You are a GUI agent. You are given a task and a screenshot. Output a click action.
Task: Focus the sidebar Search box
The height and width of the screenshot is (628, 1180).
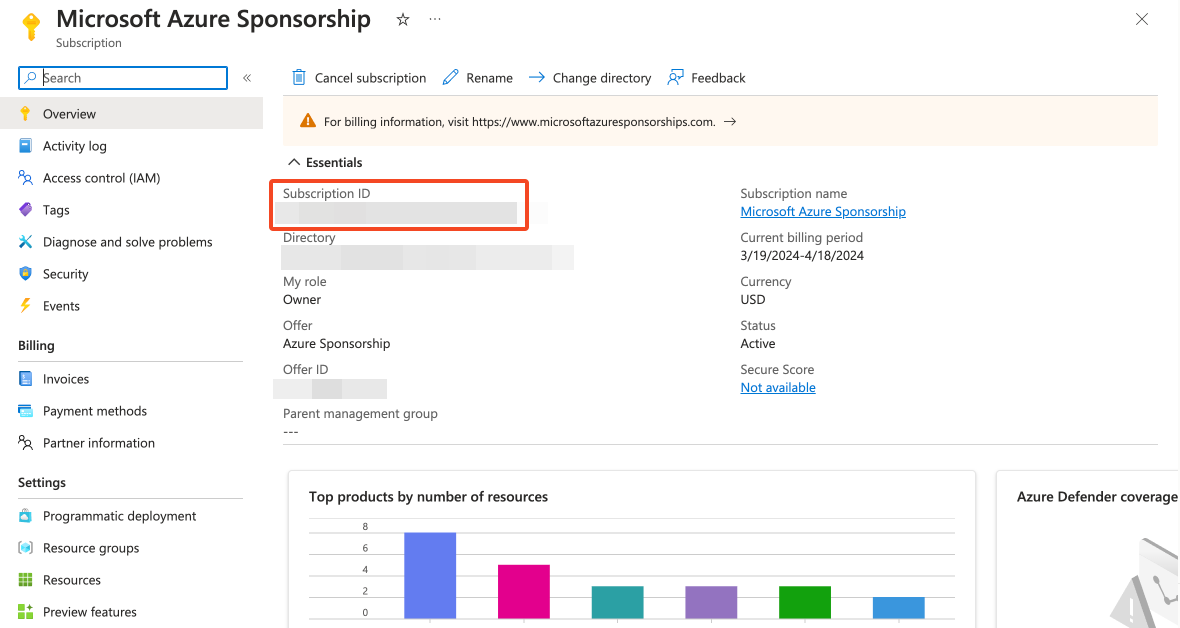123,78
